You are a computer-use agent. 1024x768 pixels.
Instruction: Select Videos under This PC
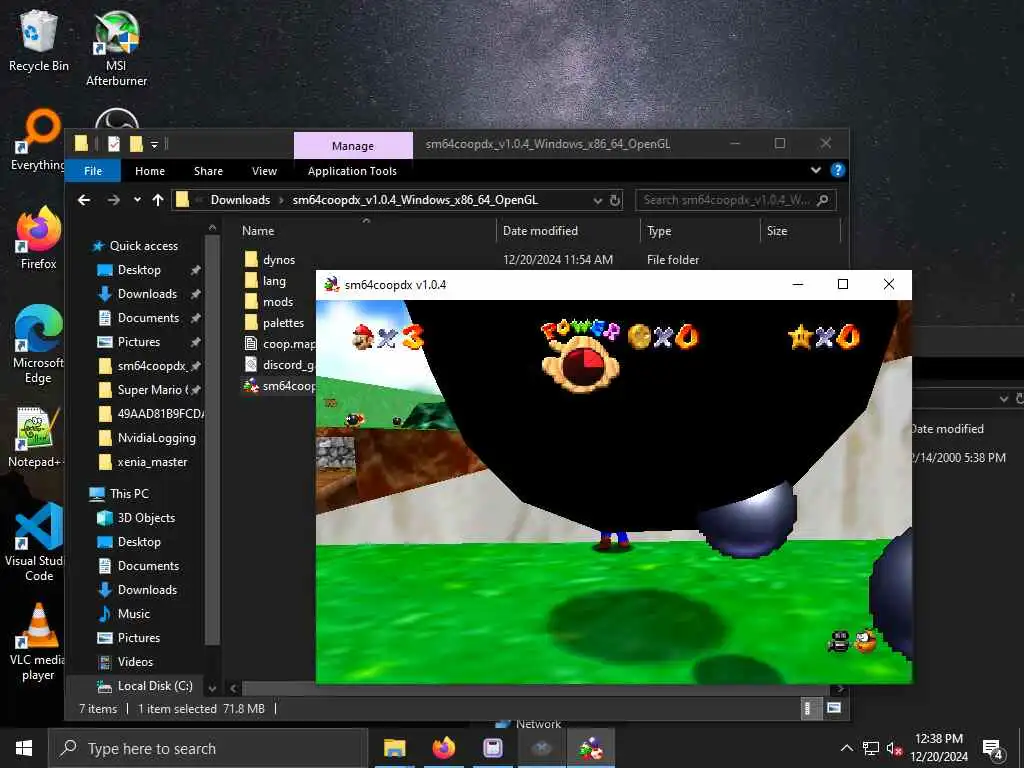coord(125,662)
